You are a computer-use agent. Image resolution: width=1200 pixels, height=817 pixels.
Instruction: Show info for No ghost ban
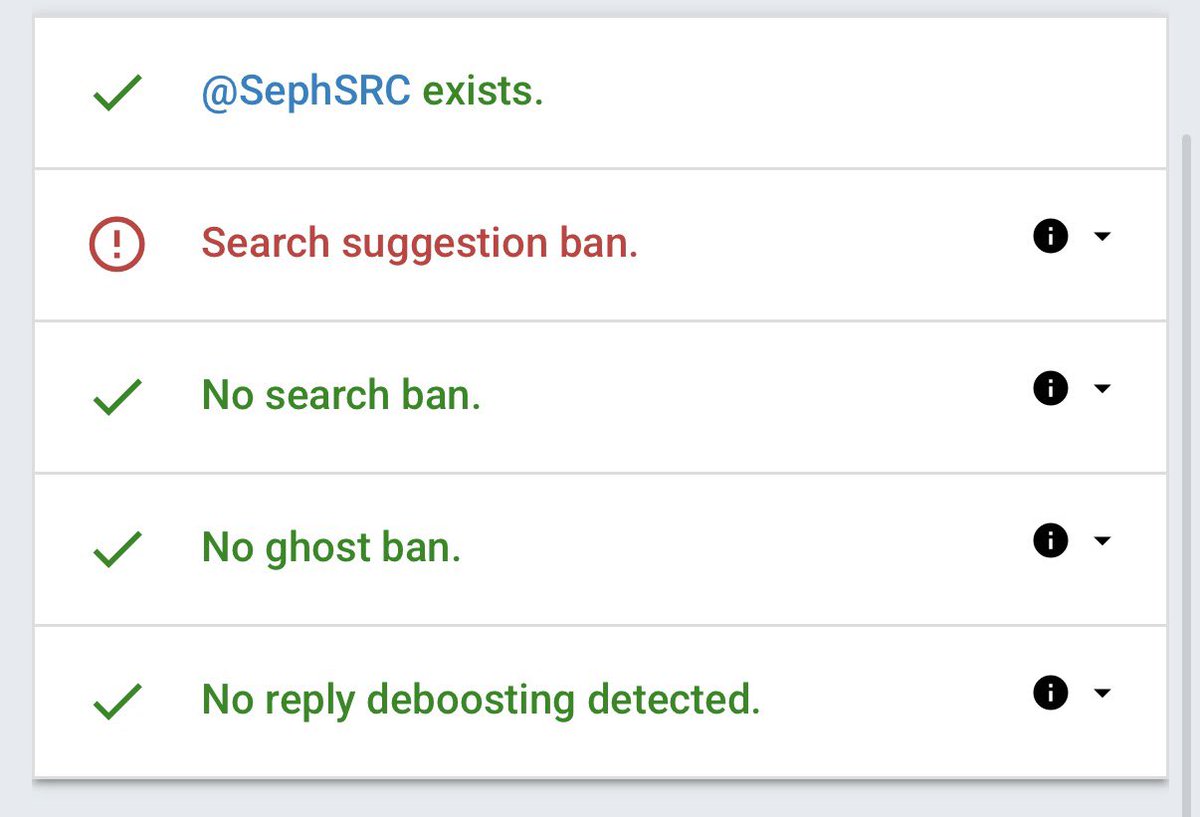tap(1050, 541)
